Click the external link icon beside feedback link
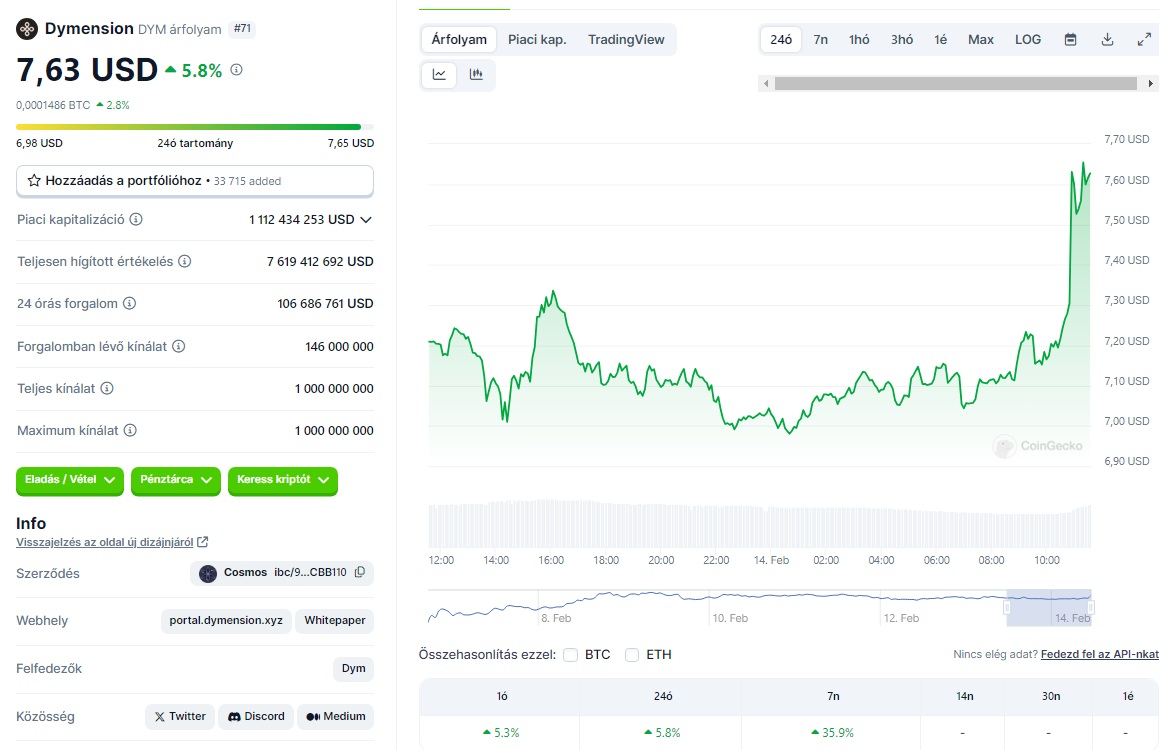The image size is (1162, 750). (202, 542)
